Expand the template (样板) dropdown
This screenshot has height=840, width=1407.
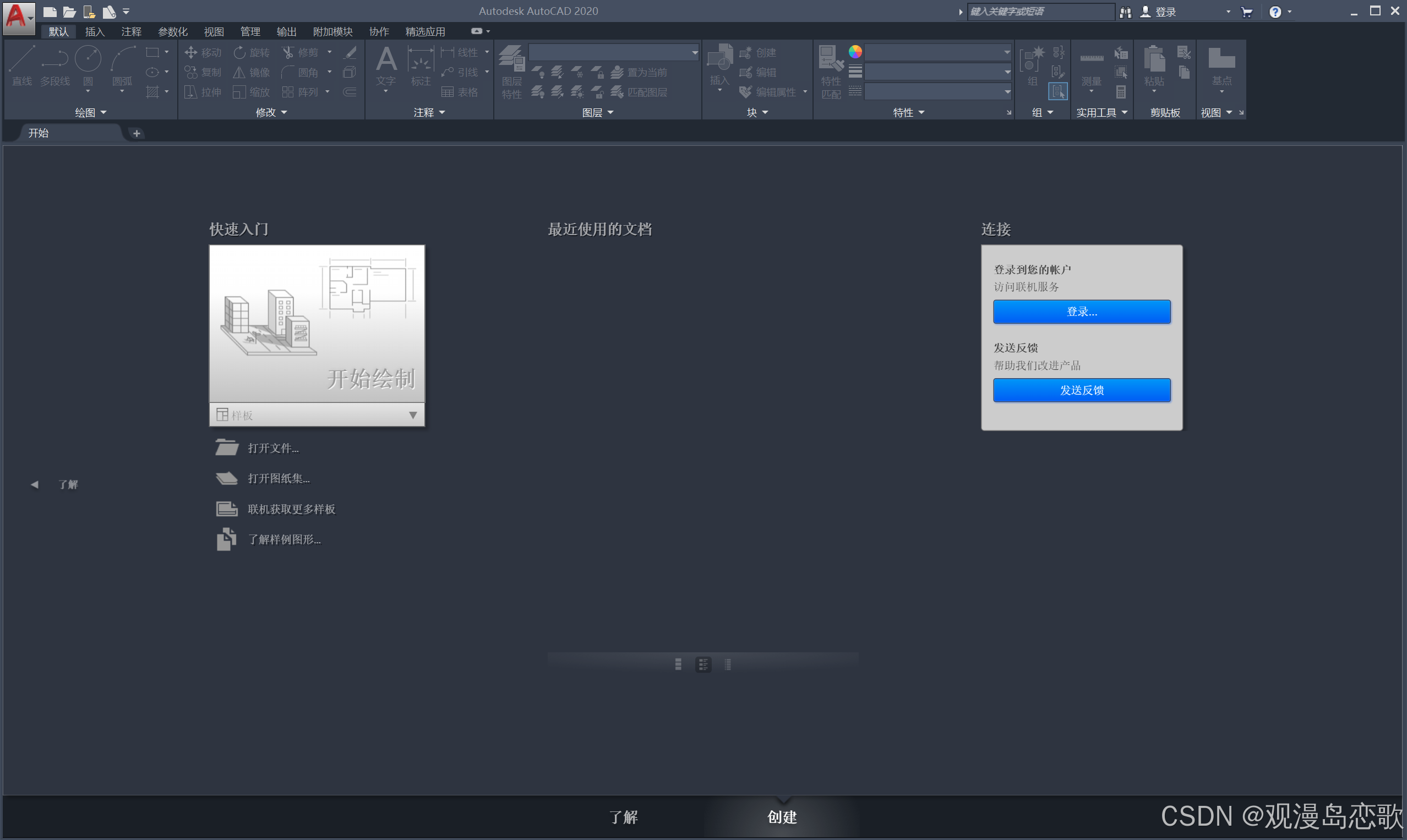pos(413,416)
